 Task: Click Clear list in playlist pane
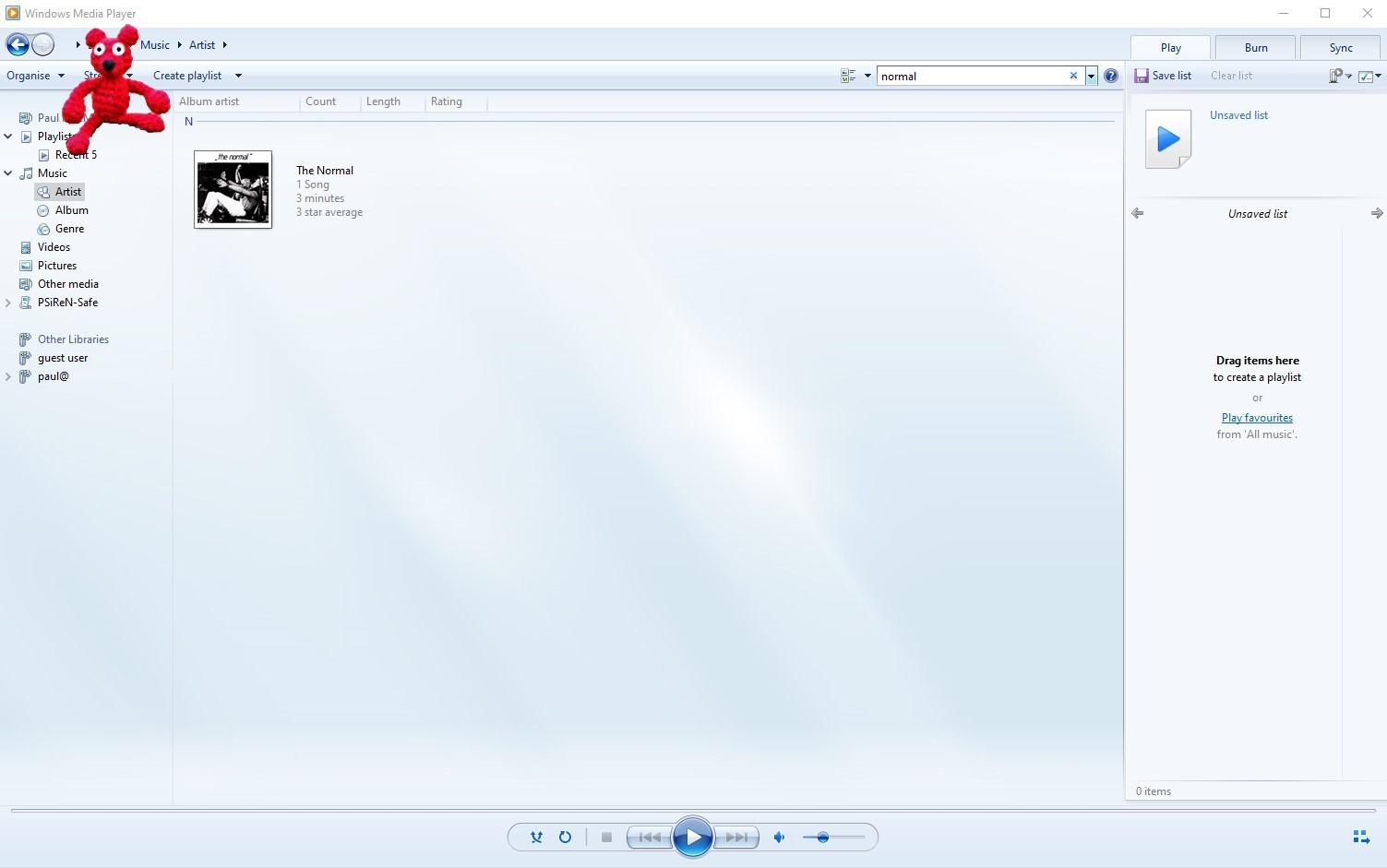pyautogui.click(x=1231, y=76)
